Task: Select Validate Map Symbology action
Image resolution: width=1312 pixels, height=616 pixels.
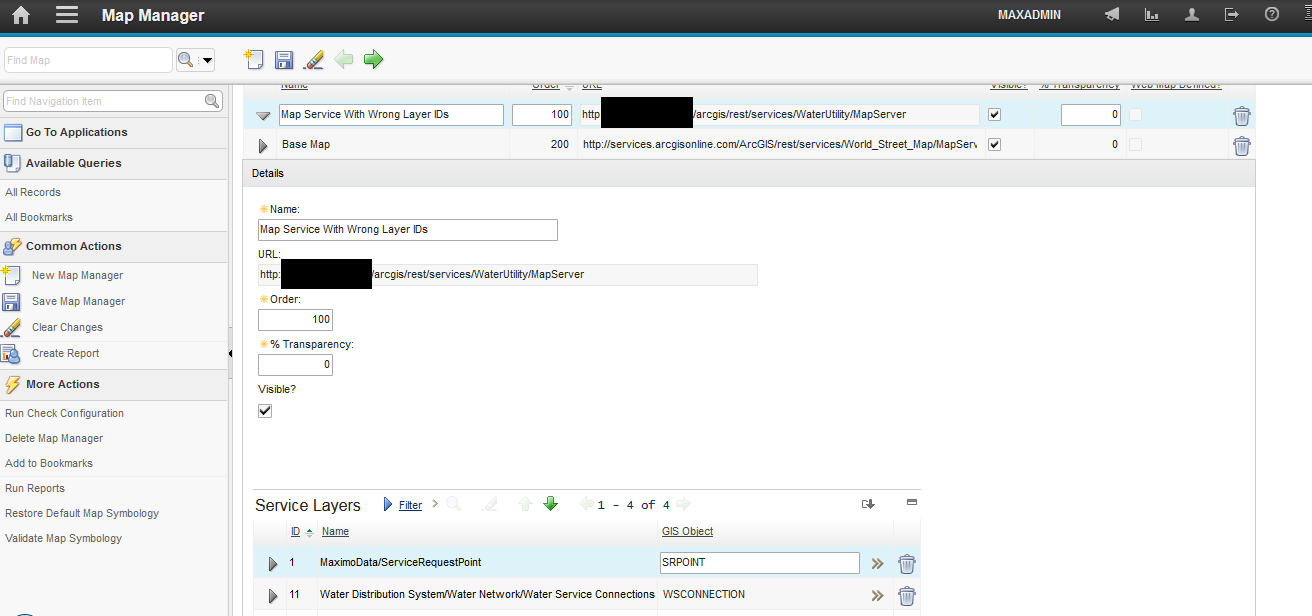Action: click(x=63, y=538)
